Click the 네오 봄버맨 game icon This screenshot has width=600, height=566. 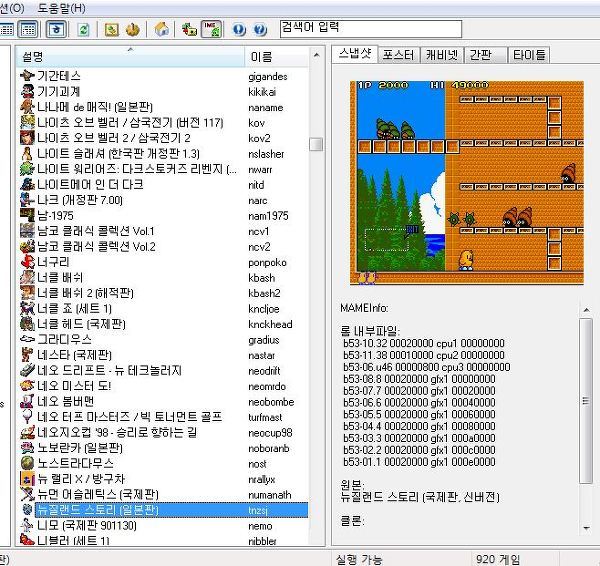(27, 401)
